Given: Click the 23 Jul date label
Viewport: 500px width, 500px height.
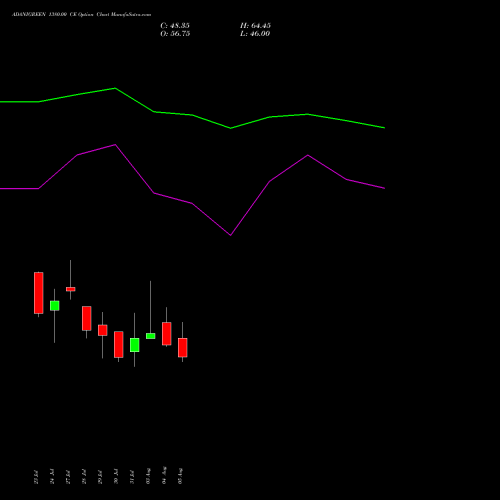Looking at the screenshot, I should click(36, 477).
